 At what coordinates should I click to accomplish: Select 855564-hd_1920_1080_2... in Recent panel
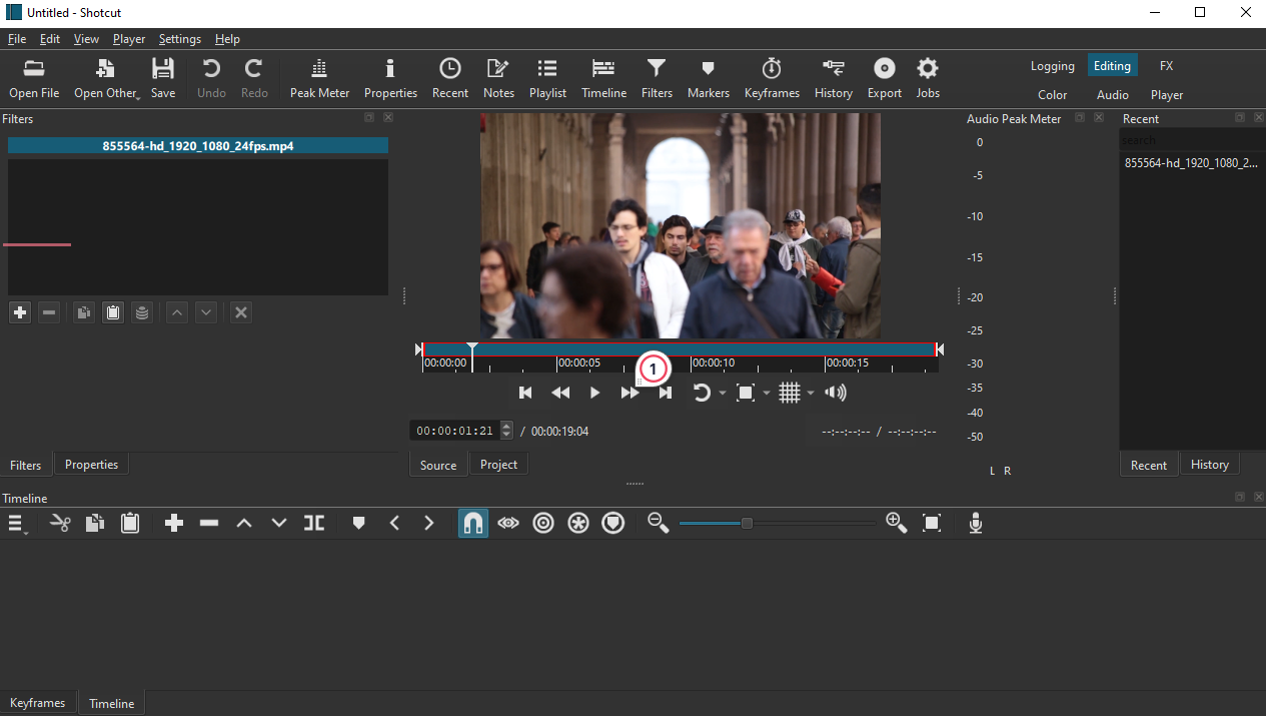coord(1191,162)
